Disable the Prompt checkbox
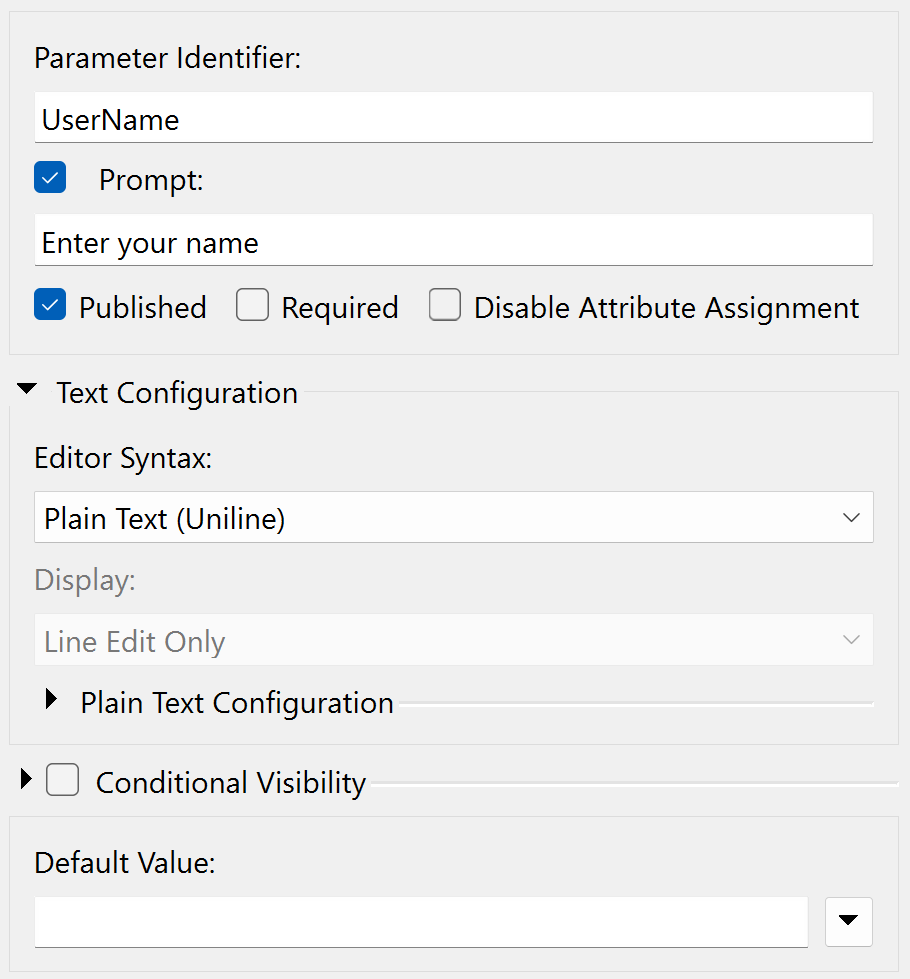This screenshot has width=910, height=979. tap(50, 176)
